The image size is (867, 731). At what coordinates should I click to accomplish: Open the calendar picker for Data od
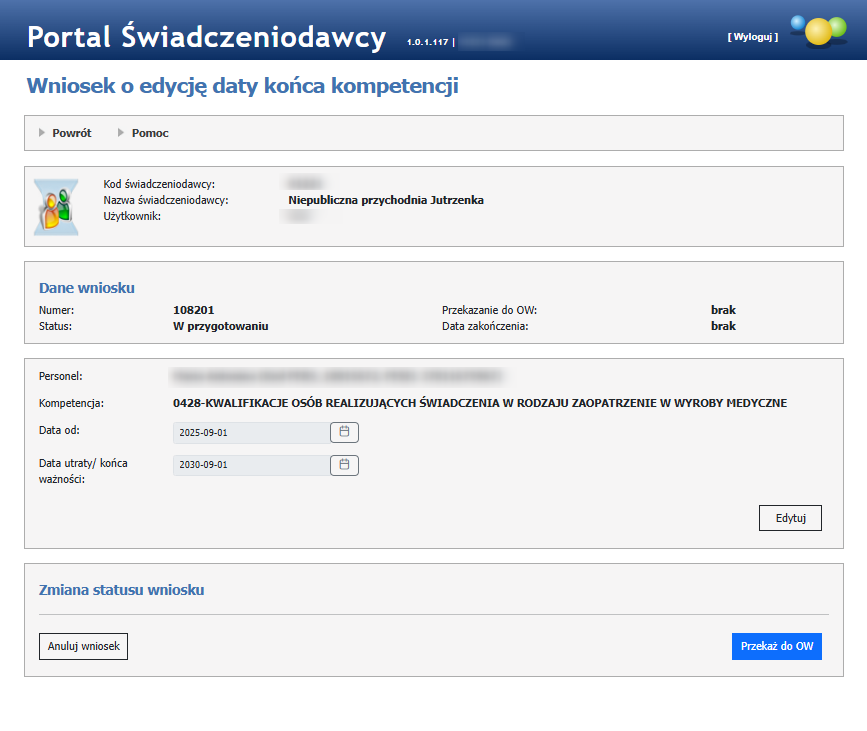click(x=344, y=432)
